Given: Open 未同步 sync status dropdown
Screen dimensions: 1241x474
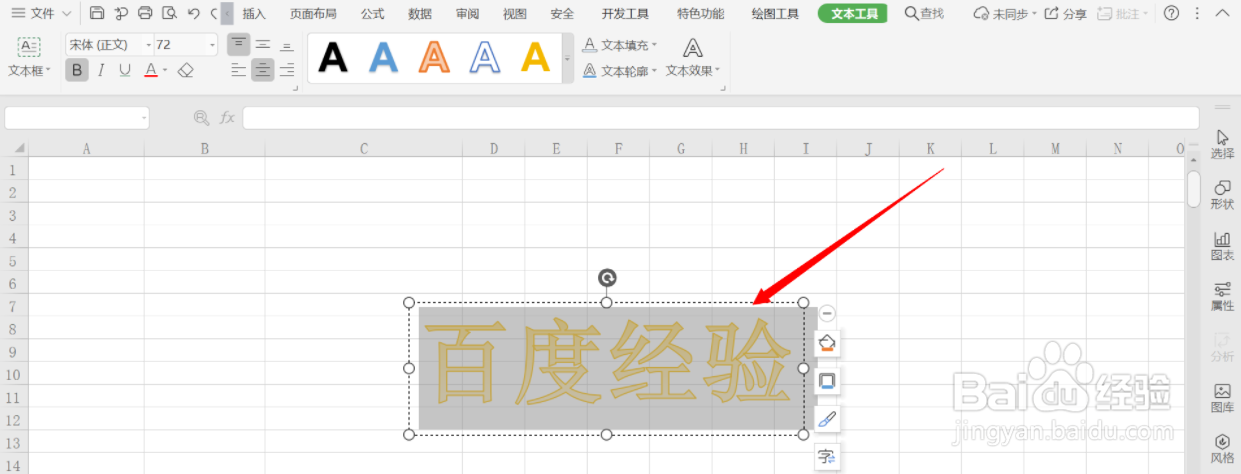Looking at the screenshot, I should click(1005, 14).
